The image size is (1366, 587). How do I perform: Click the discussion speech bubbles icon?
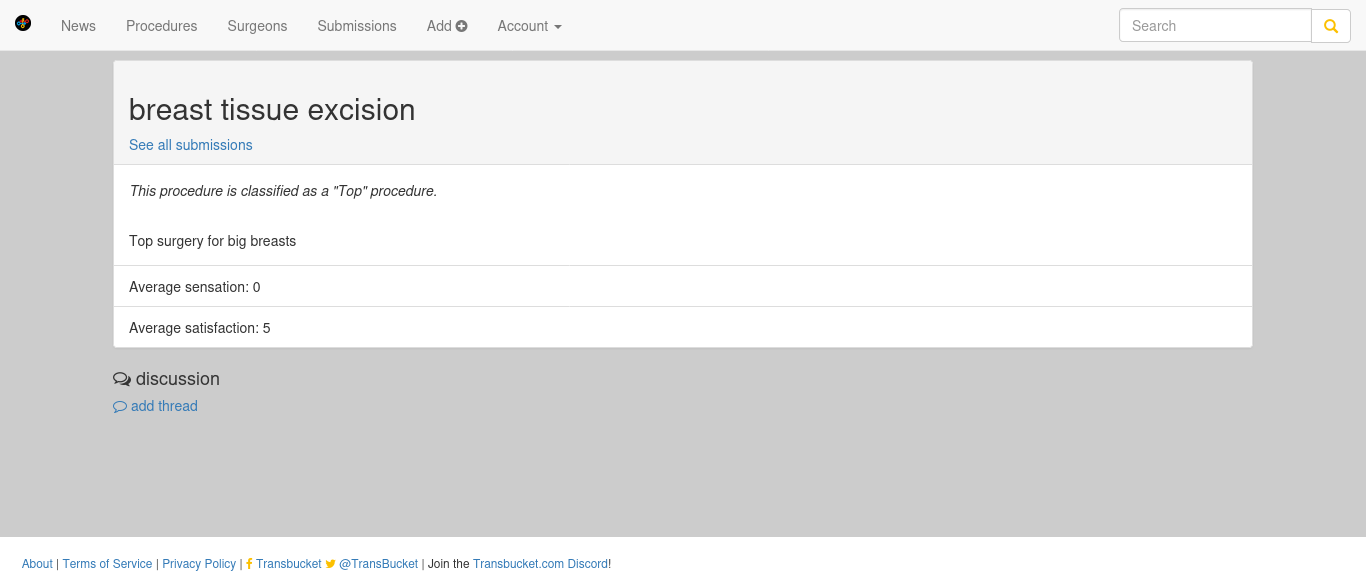click(x=122, y=379)
